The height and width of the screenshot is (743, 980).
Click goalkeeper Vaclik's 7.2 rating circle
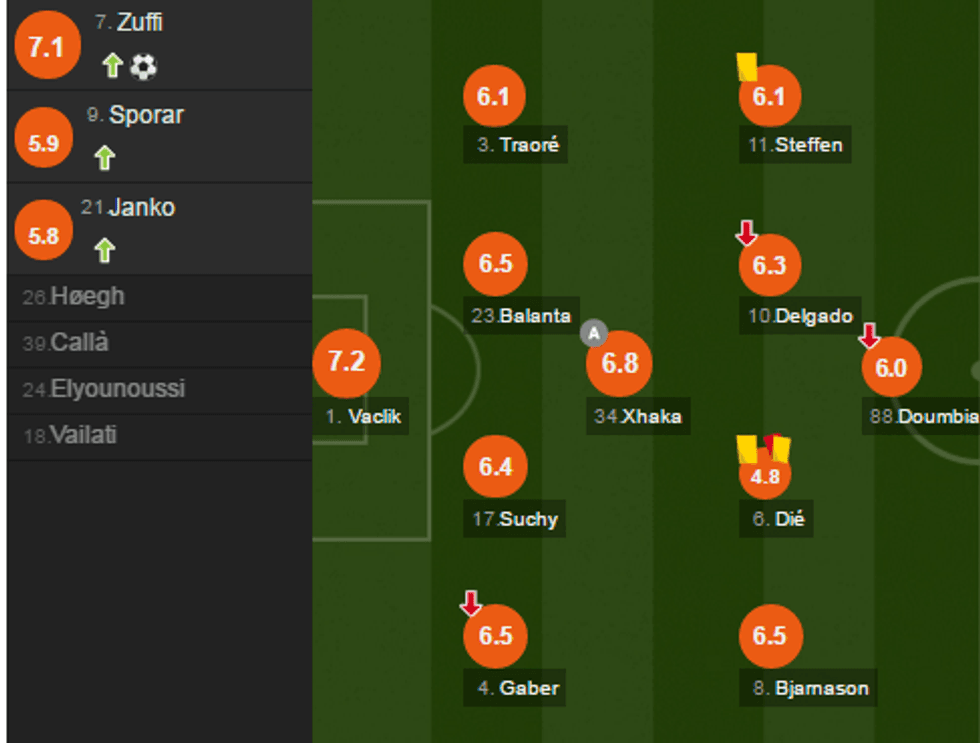(x=346, y=364)
